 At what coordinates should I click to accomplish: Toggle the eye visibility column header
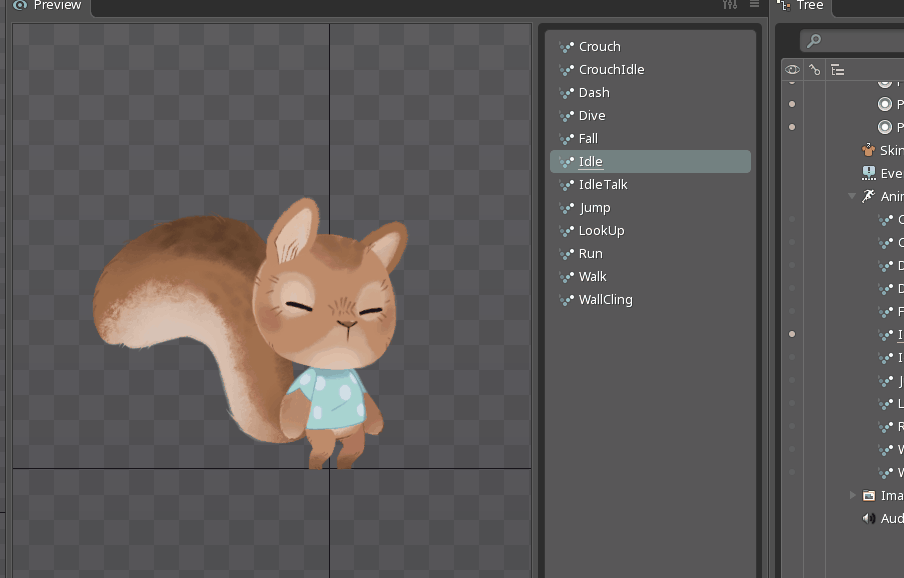792,70
